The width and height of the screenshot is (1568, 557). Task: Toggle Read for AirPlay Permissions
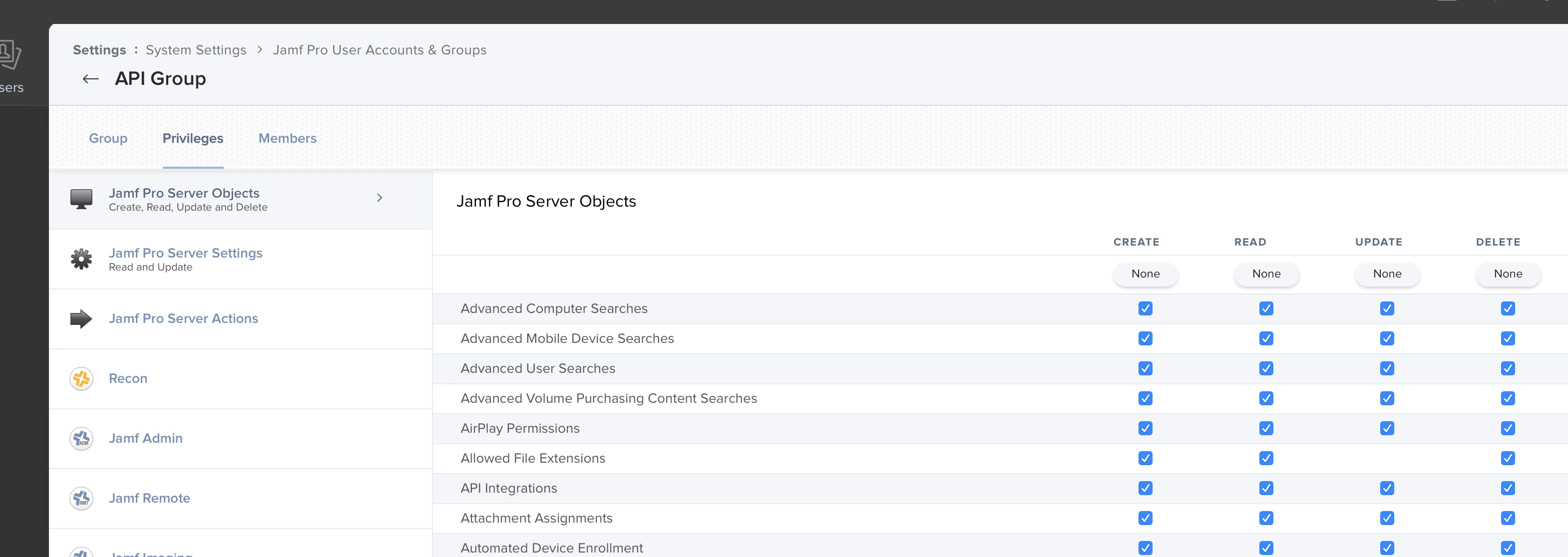click(1266, 428)
